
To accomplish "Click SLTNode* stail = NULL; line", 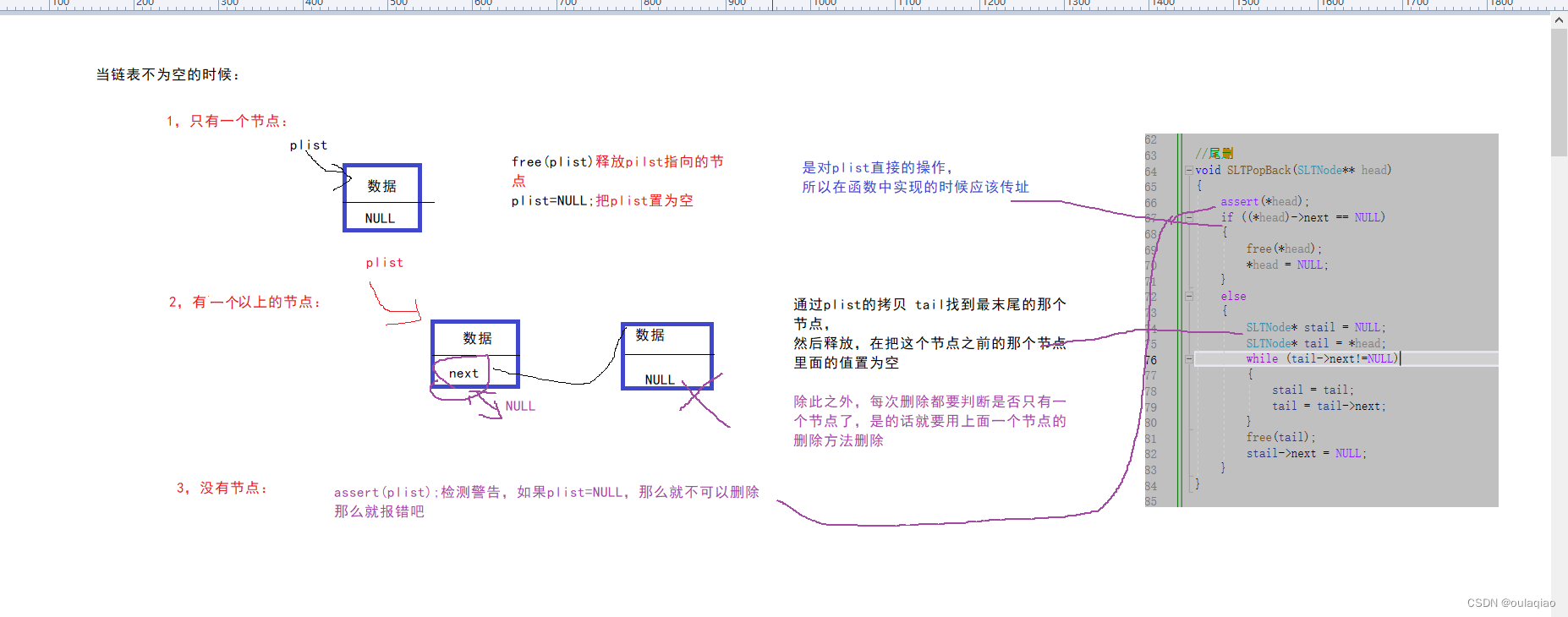I will pyautogui.click(x=1316, y=327).
